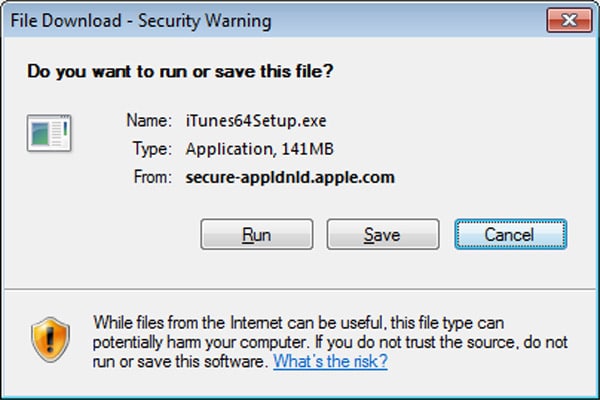600x400 pixels.
Task: Cancel the file download
Action: pos(511,235)
